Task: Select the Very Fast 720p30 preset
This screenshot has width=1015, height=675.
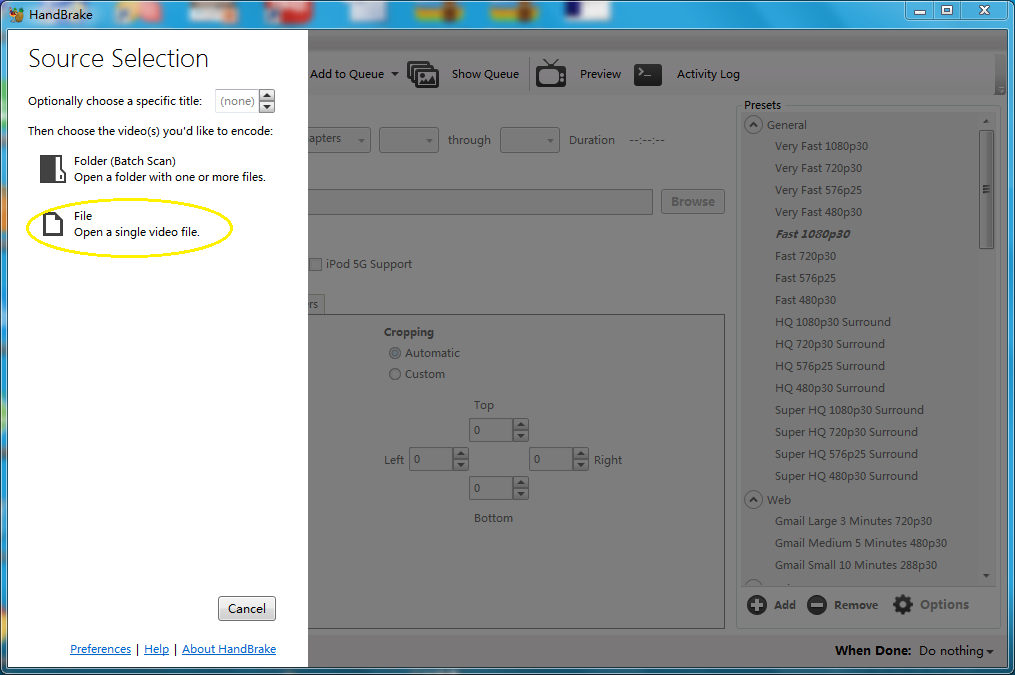Action: click(818, 168)
